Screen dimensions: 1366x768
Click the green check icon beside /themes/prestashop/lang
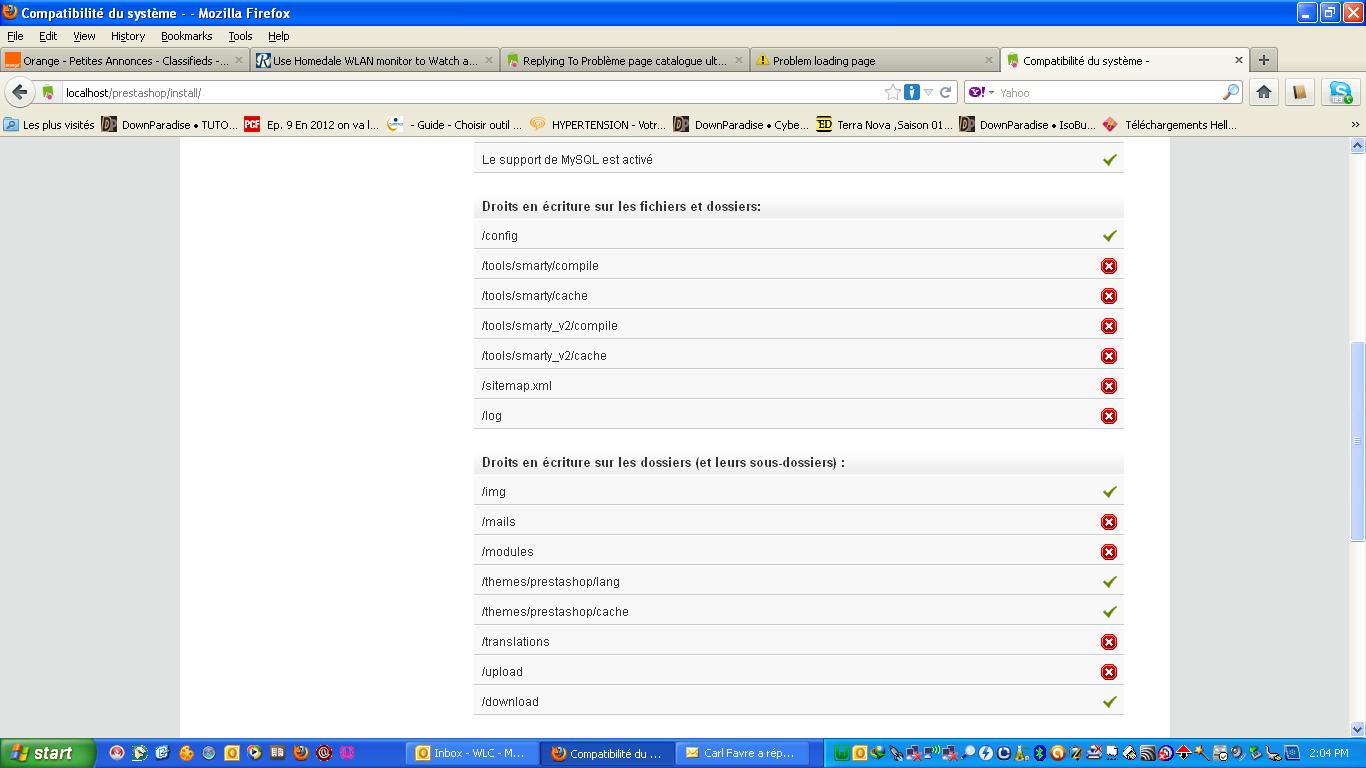(x=1109, y=582)
